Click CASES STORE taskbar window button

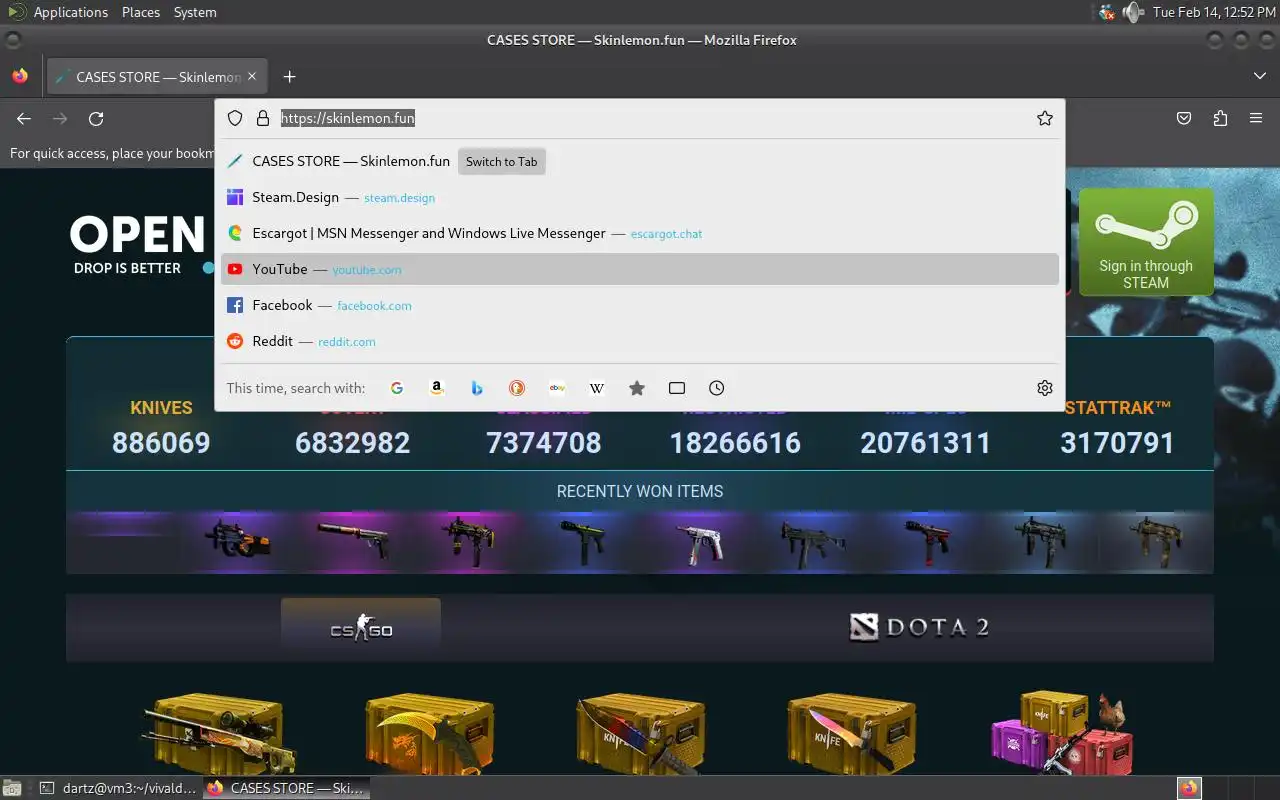click(287, 788)
